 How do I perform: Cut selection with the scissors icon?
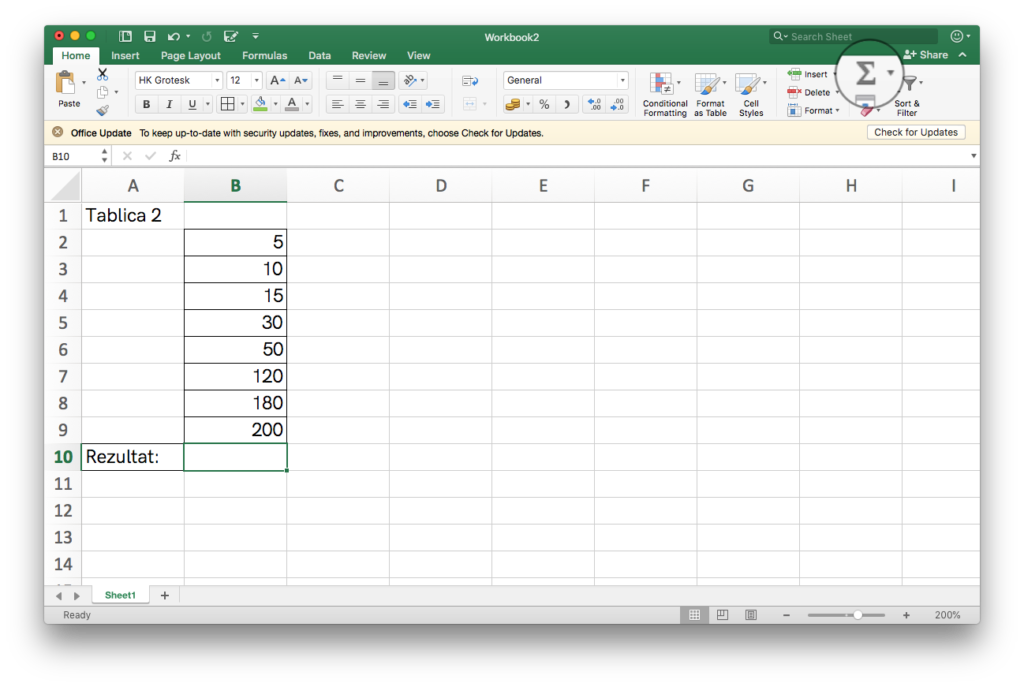point(102,75)
